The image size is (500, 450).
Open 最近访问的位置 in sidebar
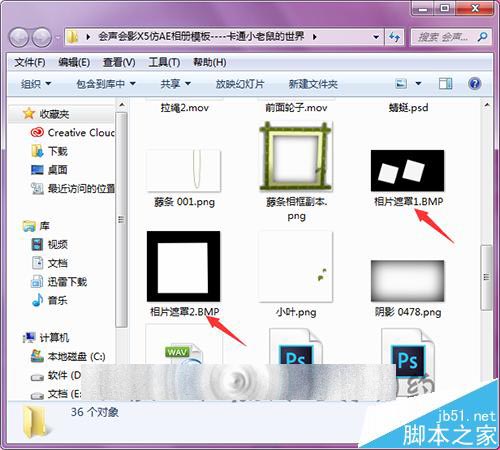73,189
